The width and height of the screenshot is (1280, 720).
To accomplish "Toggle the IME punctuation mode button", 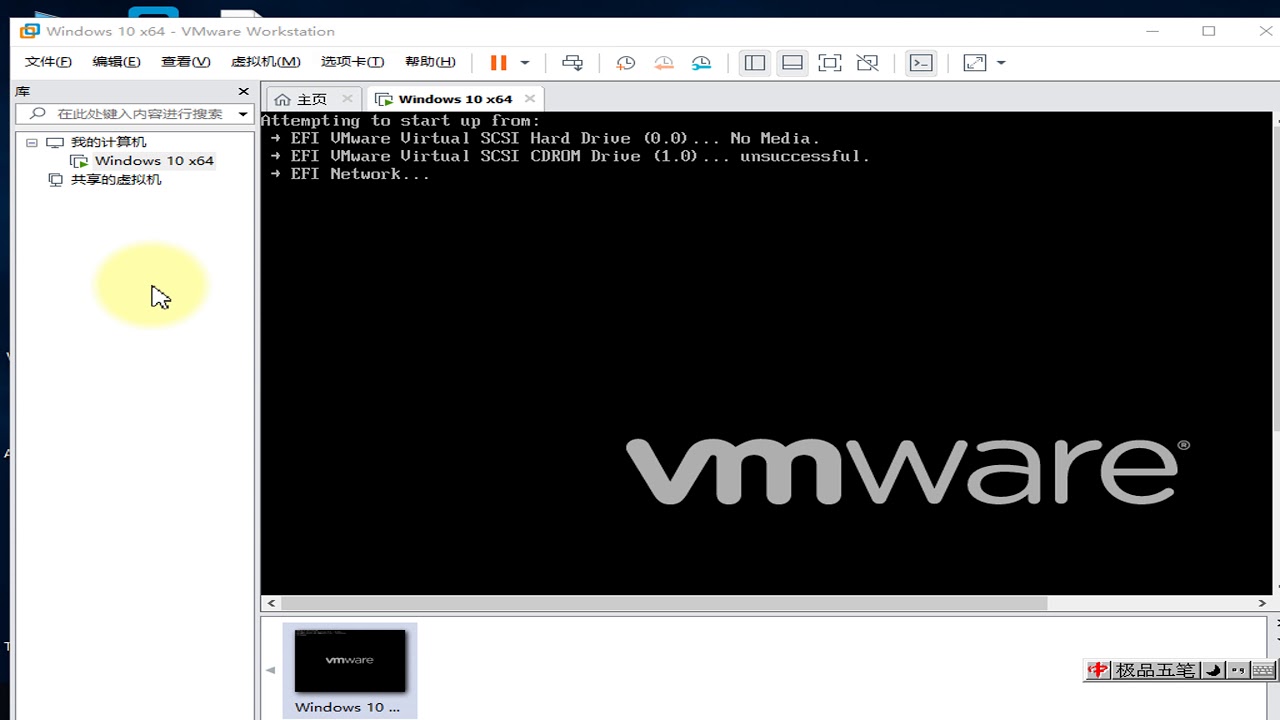I will [x=1238, y=670].
